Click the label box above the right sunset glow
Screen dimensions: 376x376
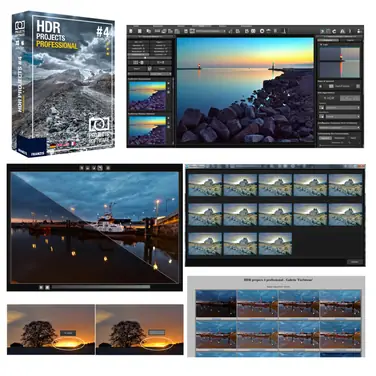(x=157, y=332)
